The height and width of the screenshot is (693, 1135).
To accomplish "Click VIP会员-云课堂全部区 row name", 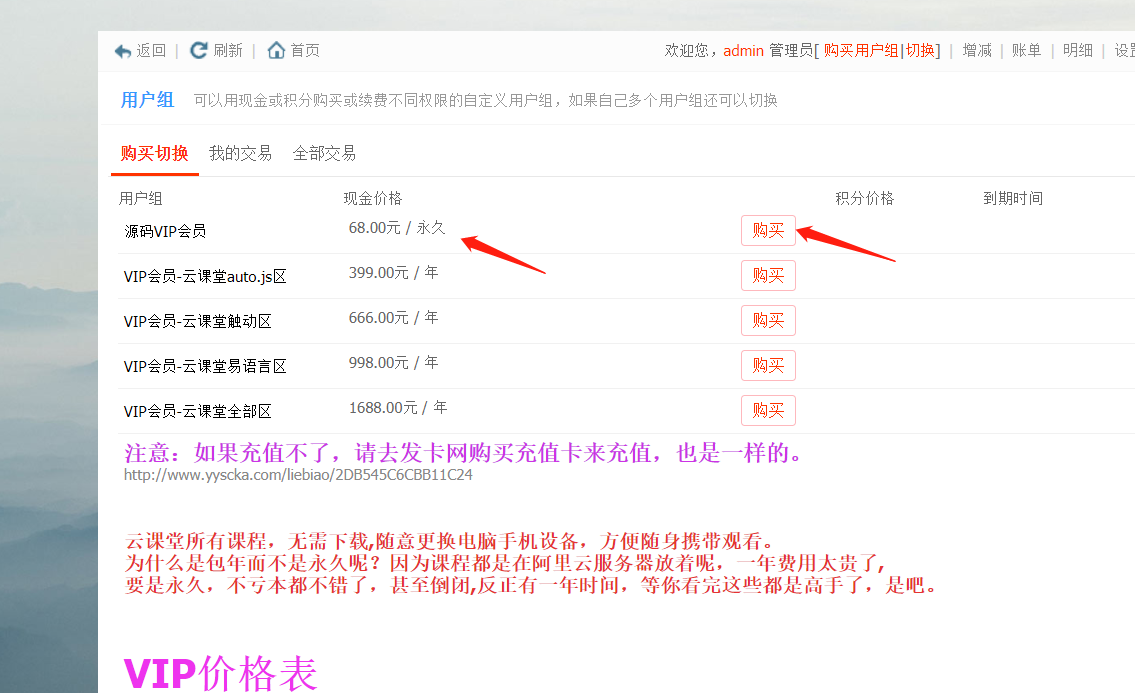I will click(x=198, y=411).
